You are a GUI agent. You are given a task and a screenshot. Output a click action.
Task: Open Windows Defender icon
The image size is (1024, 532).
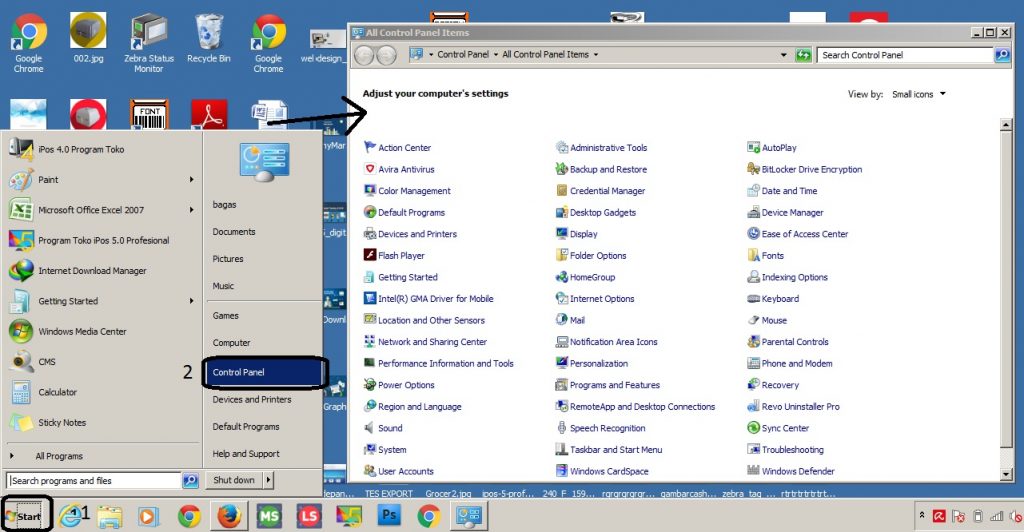754,471
